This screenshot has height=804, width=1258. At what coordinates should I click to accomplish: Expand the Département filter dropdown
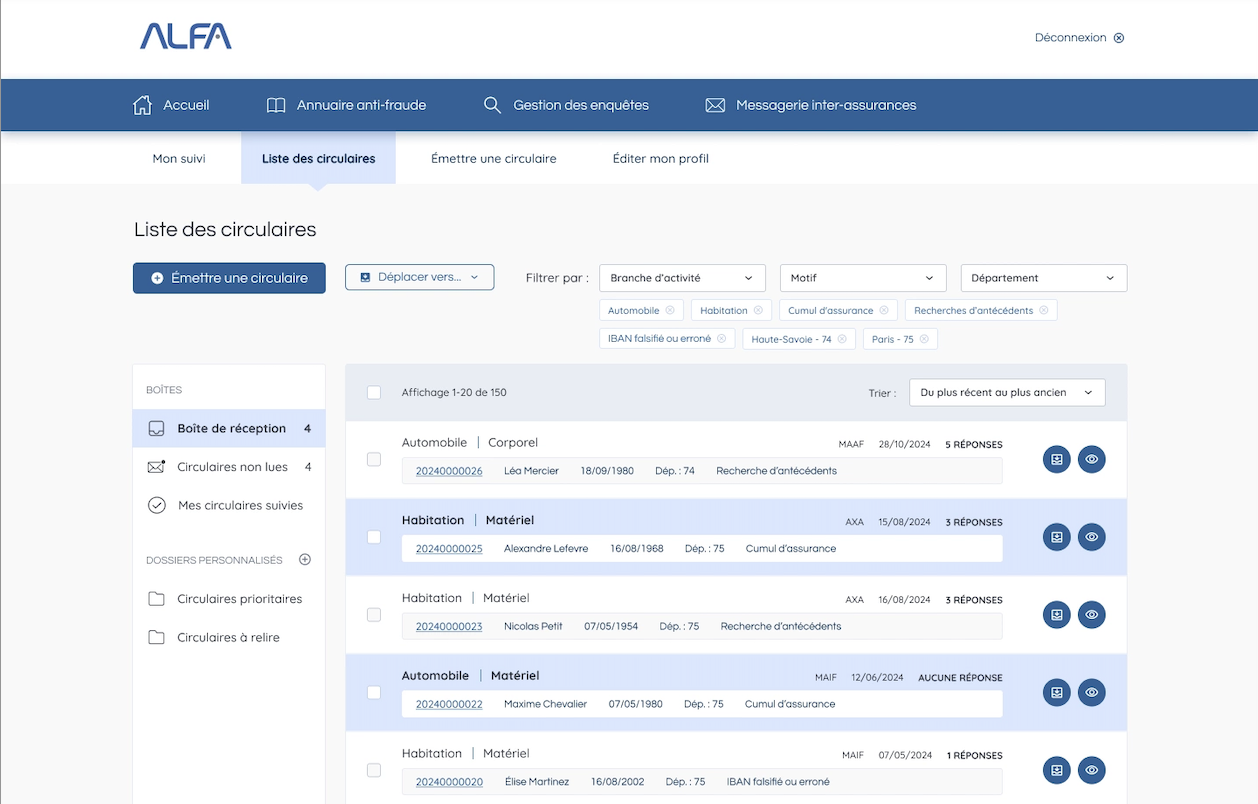click(1042, 278)
